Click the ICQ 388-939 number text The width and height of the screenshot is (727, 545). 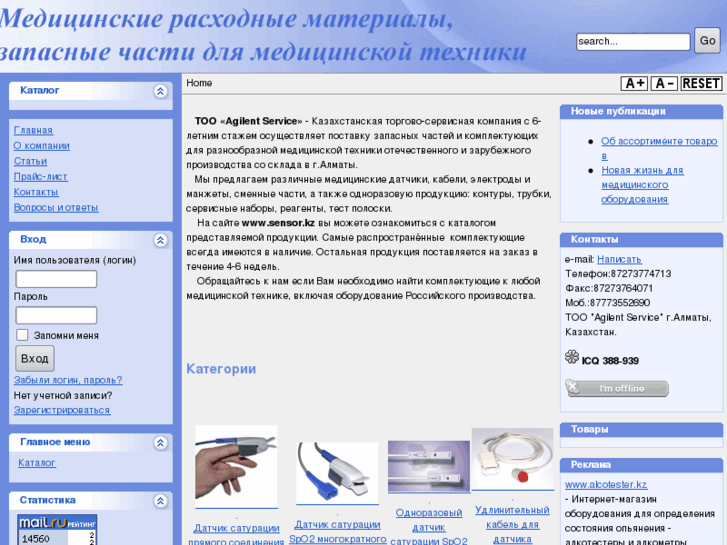(610, 361)
